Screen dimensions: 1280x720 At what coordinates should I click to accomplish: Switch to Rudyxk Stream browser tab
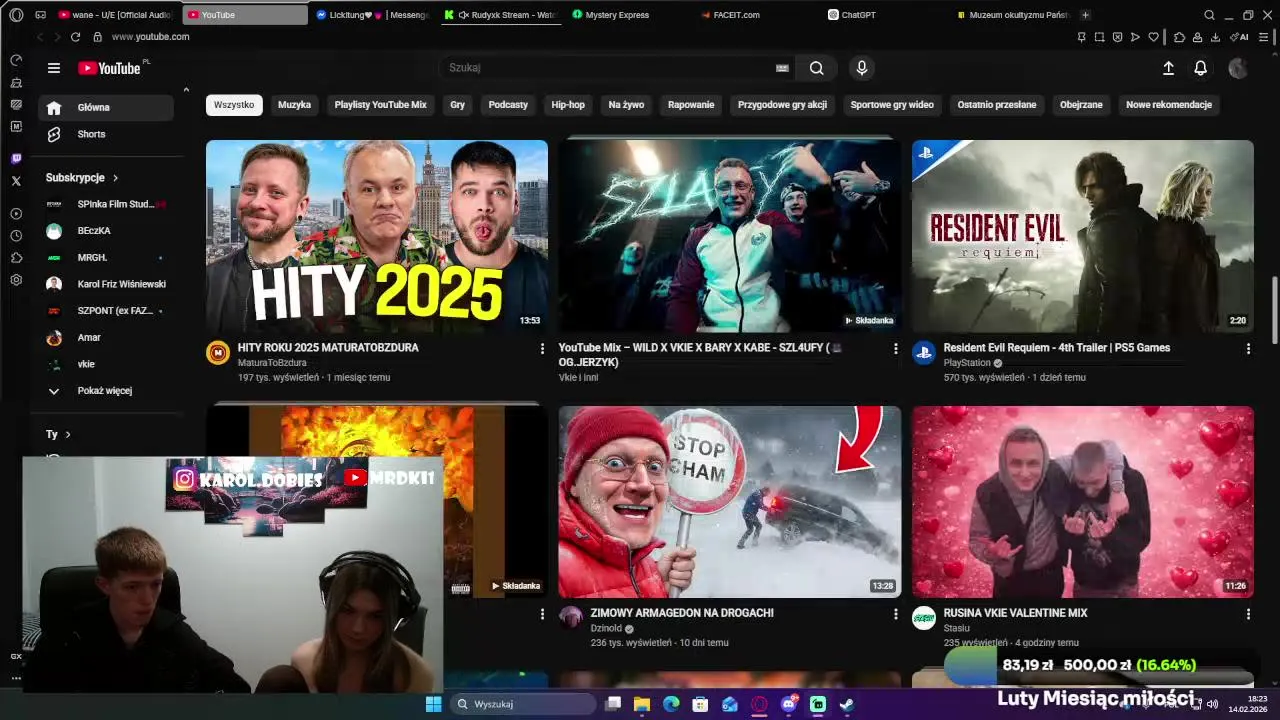[500, 15]
